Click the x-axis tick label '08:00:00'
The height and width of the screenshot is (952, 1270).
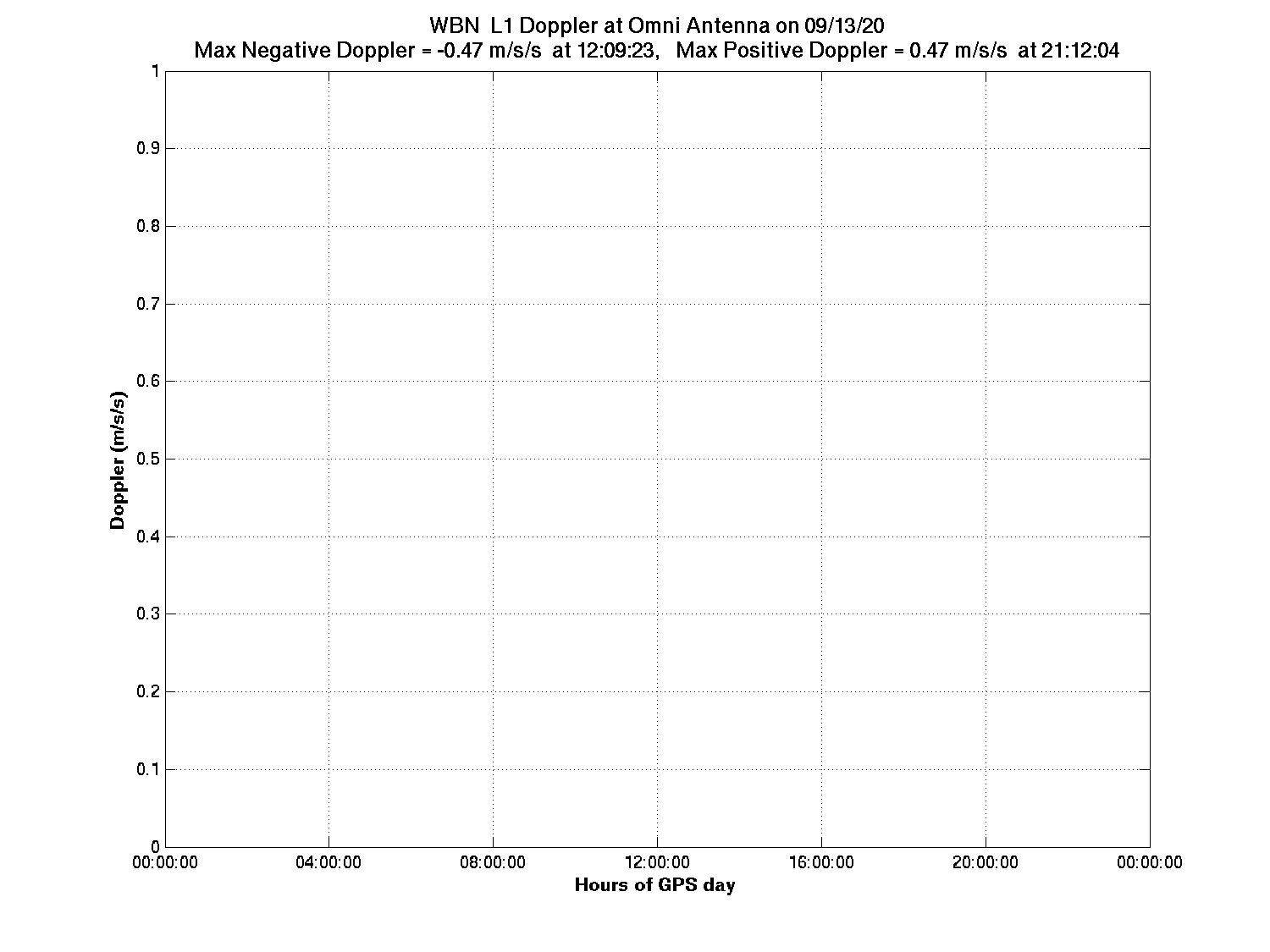click(494, 862)
